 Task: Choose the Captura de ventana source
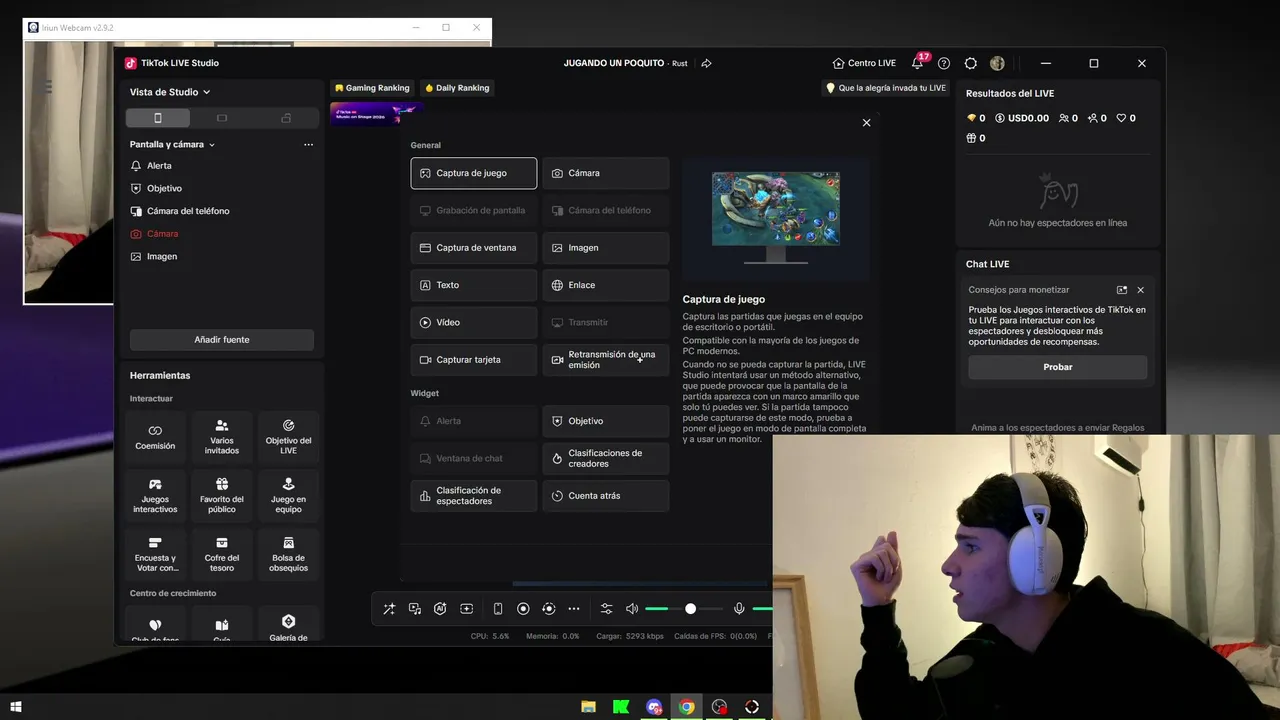(x=473, y=248)
